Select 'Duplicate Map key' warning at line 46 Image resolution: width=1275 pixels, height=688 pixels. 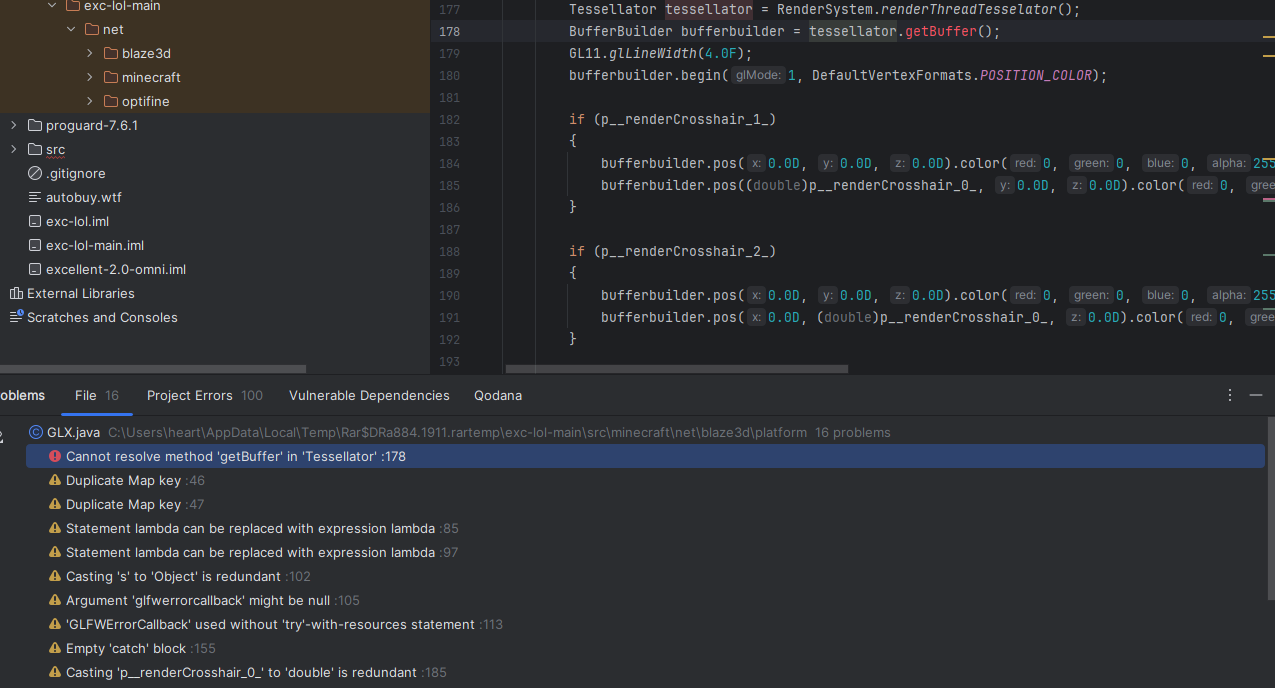point(646,480)
